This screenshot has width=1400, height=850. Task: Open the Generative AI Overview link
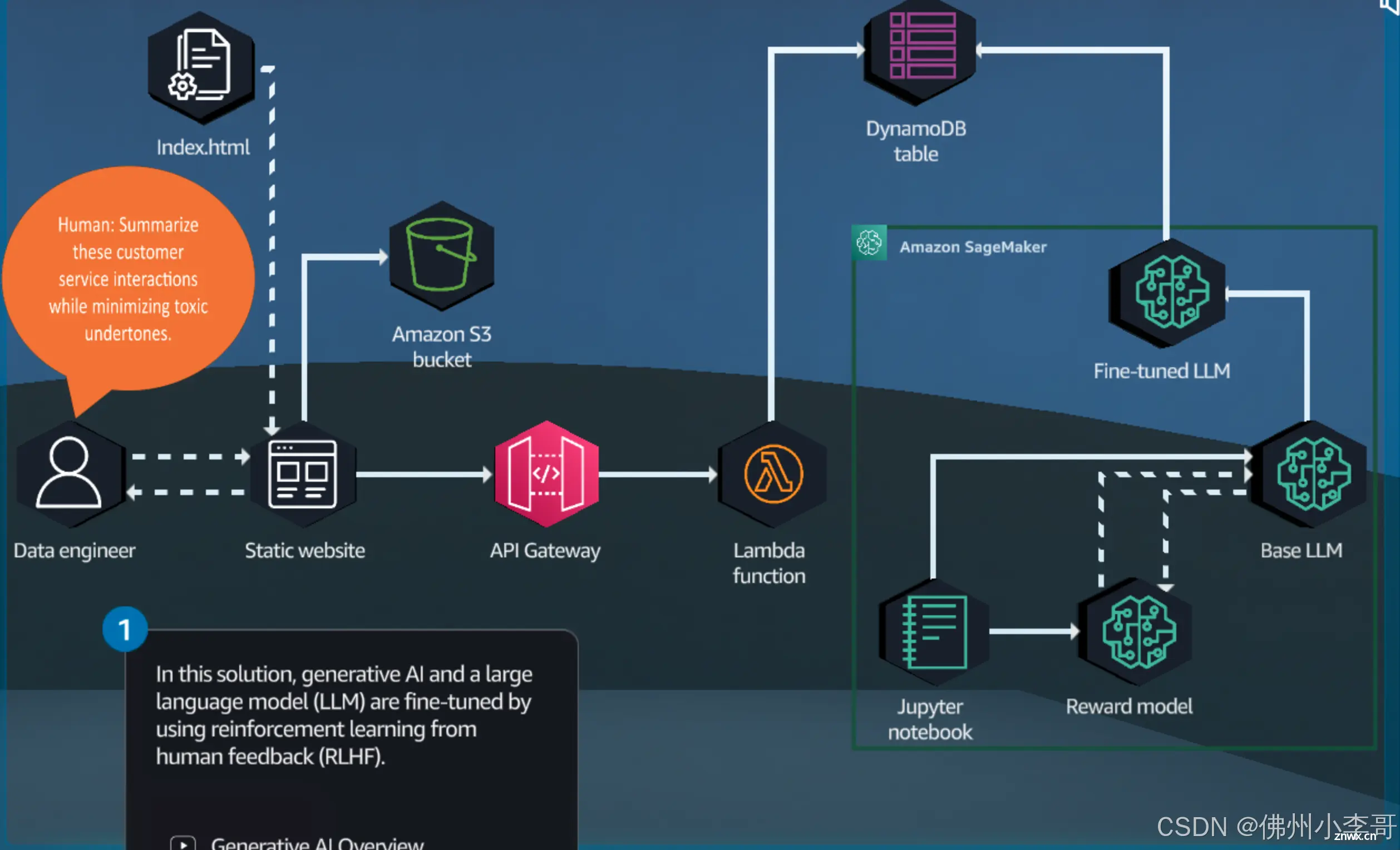(317, 844)
